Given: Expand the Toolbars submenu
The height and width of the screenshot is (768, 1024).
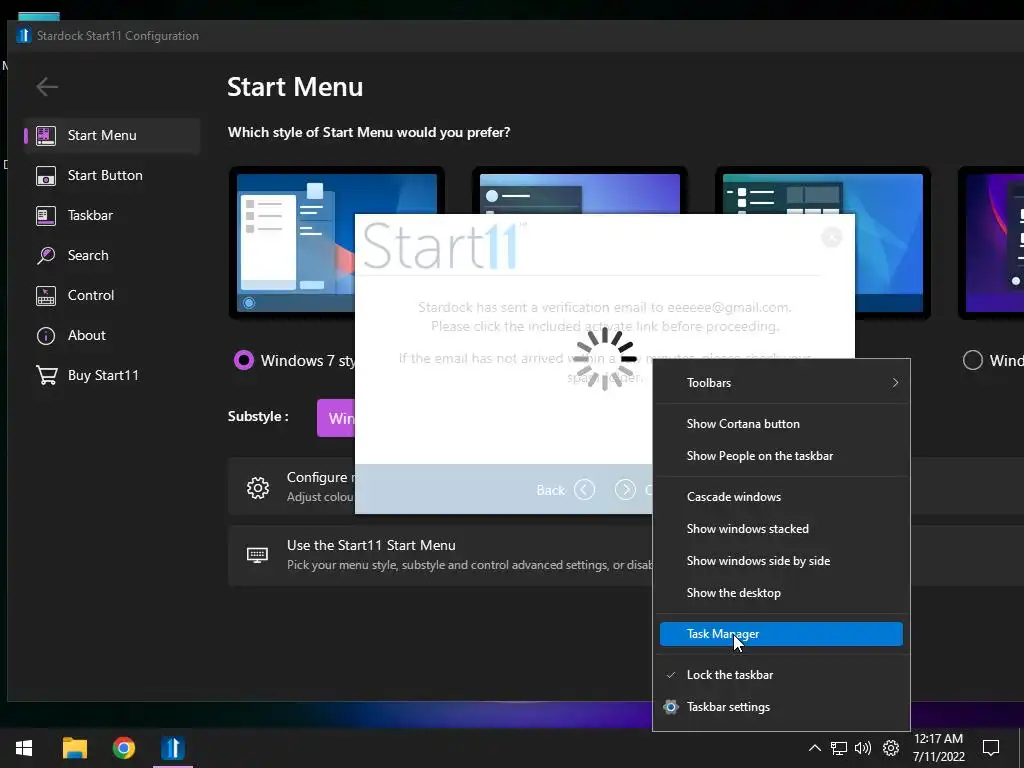Looking at the screenshot, I should coord(781,383).
